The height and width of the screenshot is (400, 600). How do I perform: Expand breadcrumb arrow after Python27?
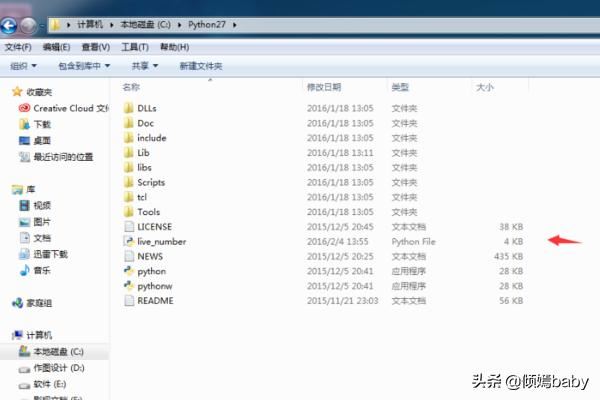[x=234, y=25]
